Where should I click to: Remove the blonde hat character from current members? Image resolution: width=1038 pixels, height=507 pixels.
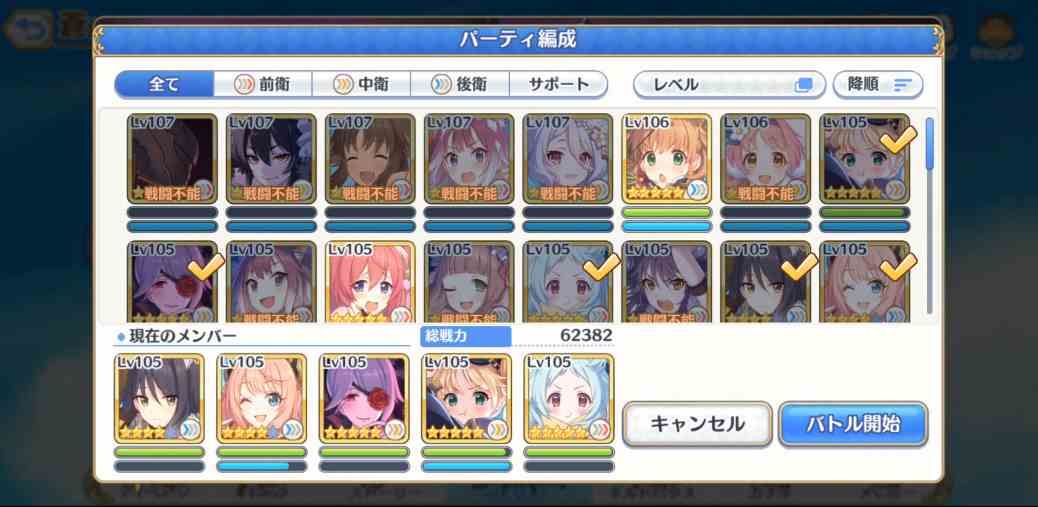466,399
